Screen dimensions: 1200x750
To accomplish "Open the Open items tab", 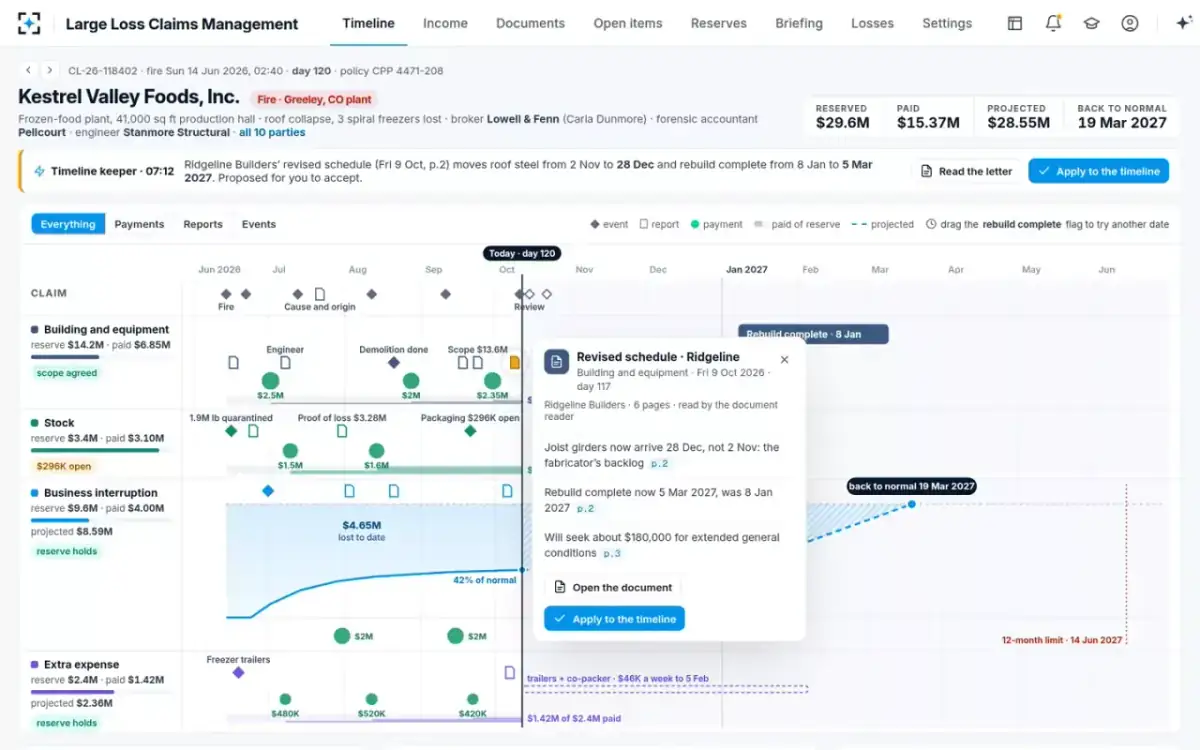I will tap(628, 23).
